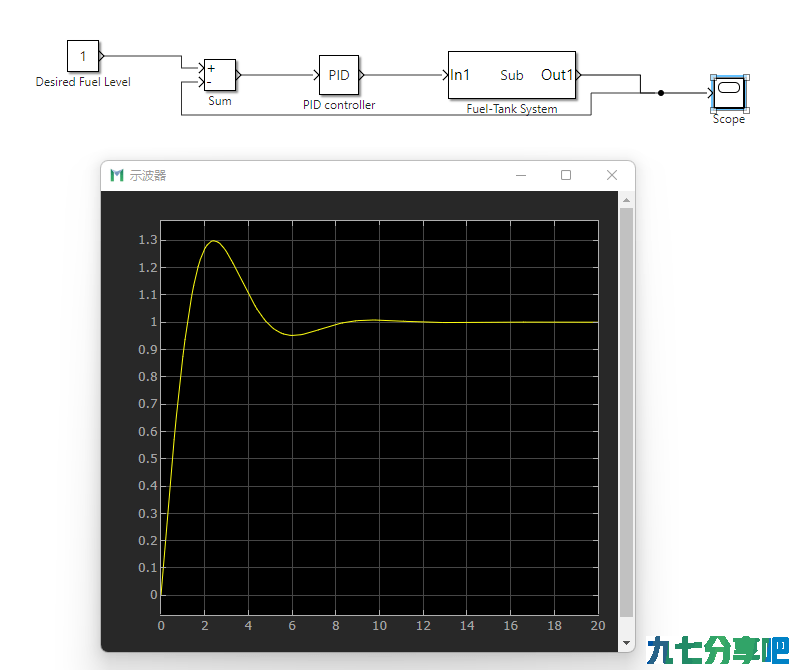Click the peak of the yellow response curve
Image resolution: width=794 pixels, height=670 pixels.
click(214, 241)
